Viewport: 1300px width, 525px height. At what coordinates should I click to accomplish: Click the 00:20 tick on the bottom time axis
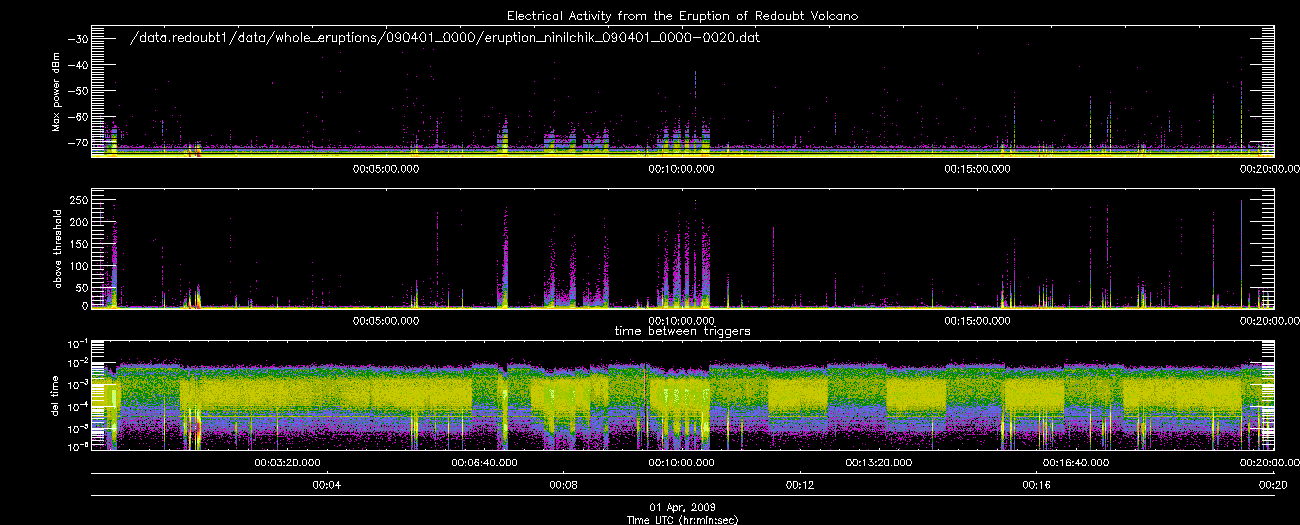coord(1272,485)
